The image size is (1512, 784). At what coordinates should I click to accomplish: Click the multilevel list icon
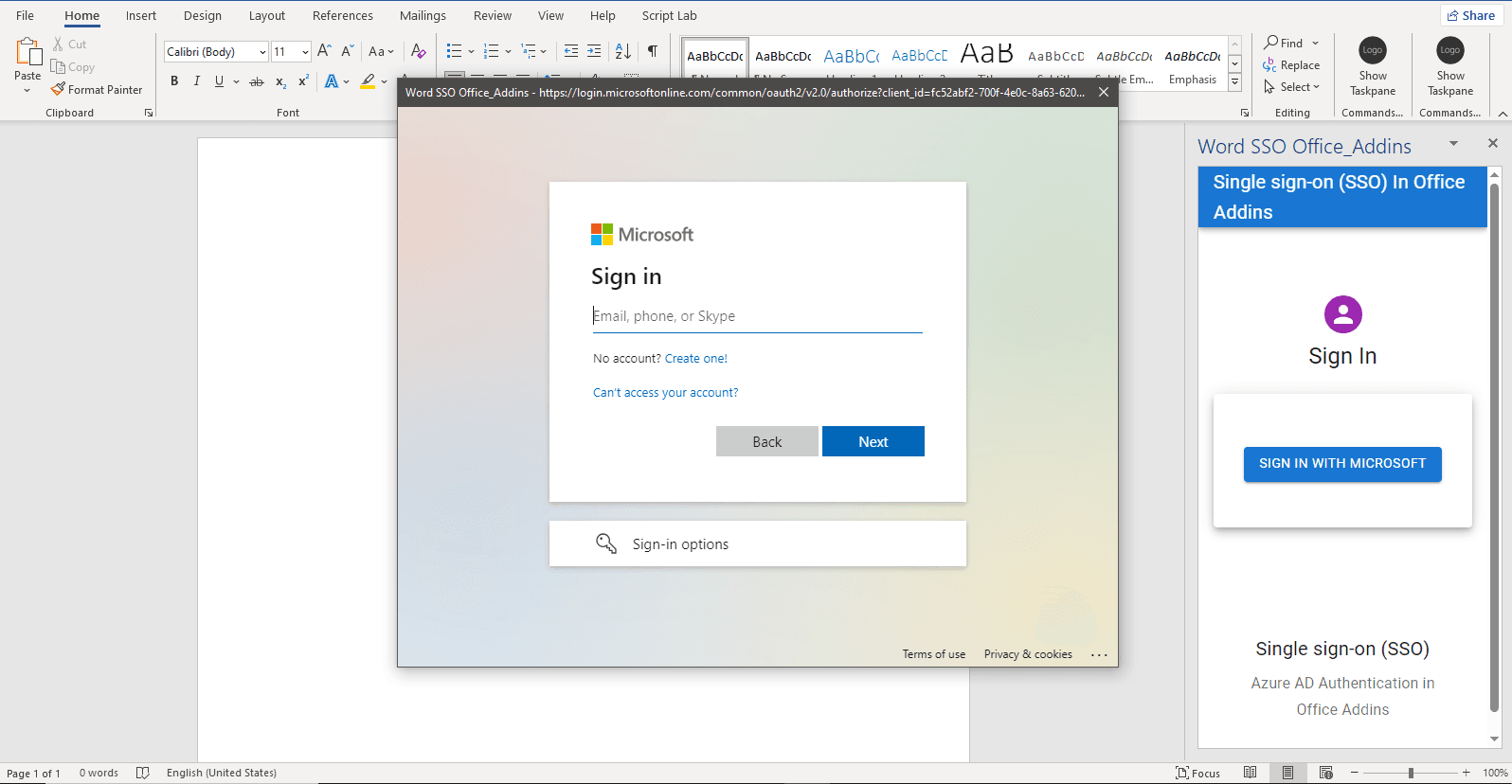530,51
